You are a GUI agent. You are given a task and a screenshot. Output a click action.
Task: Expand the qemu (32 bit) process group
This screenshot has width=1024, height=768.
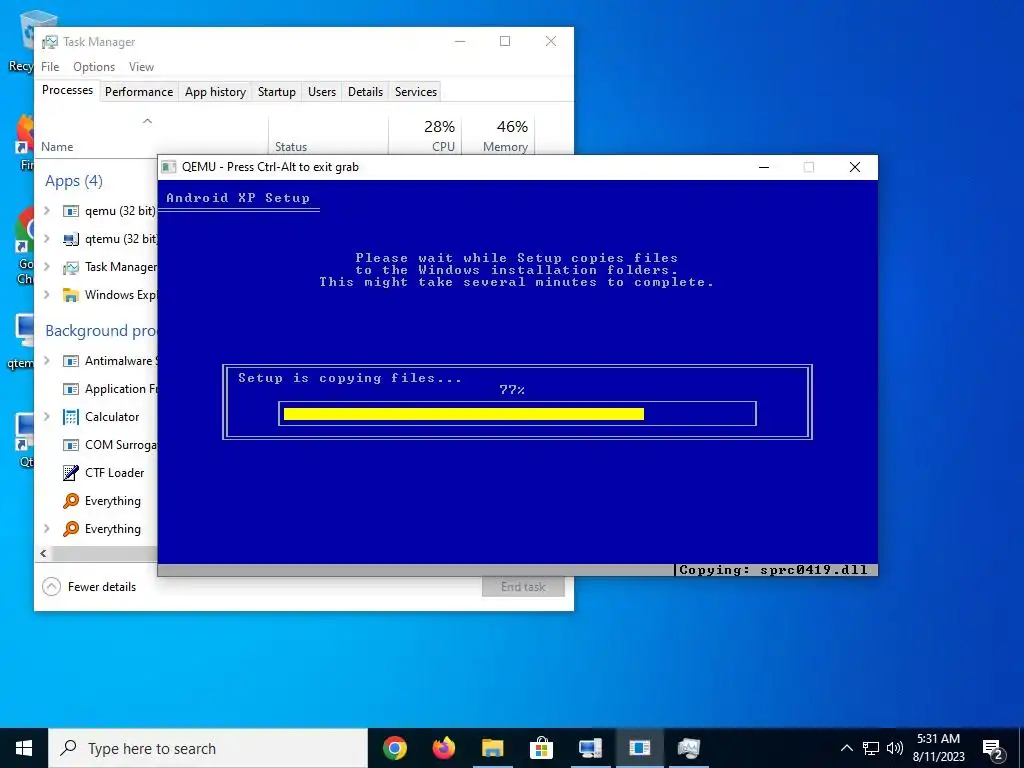coord(47,211)
